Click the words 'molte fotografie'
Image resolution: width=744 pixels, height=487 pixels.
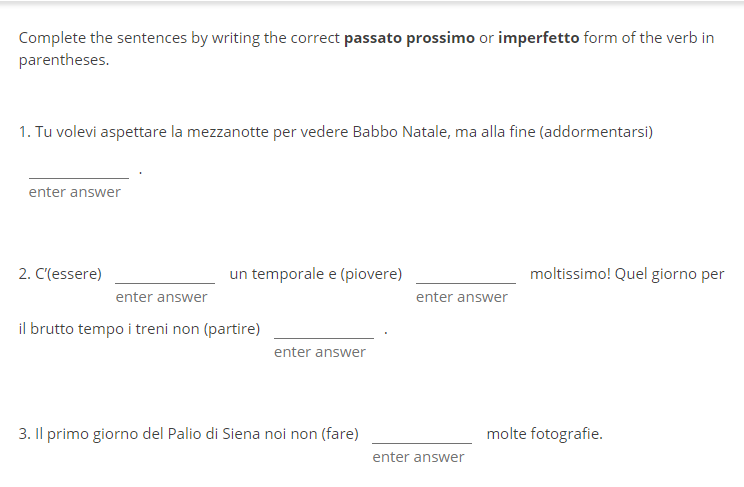[544, 434]
